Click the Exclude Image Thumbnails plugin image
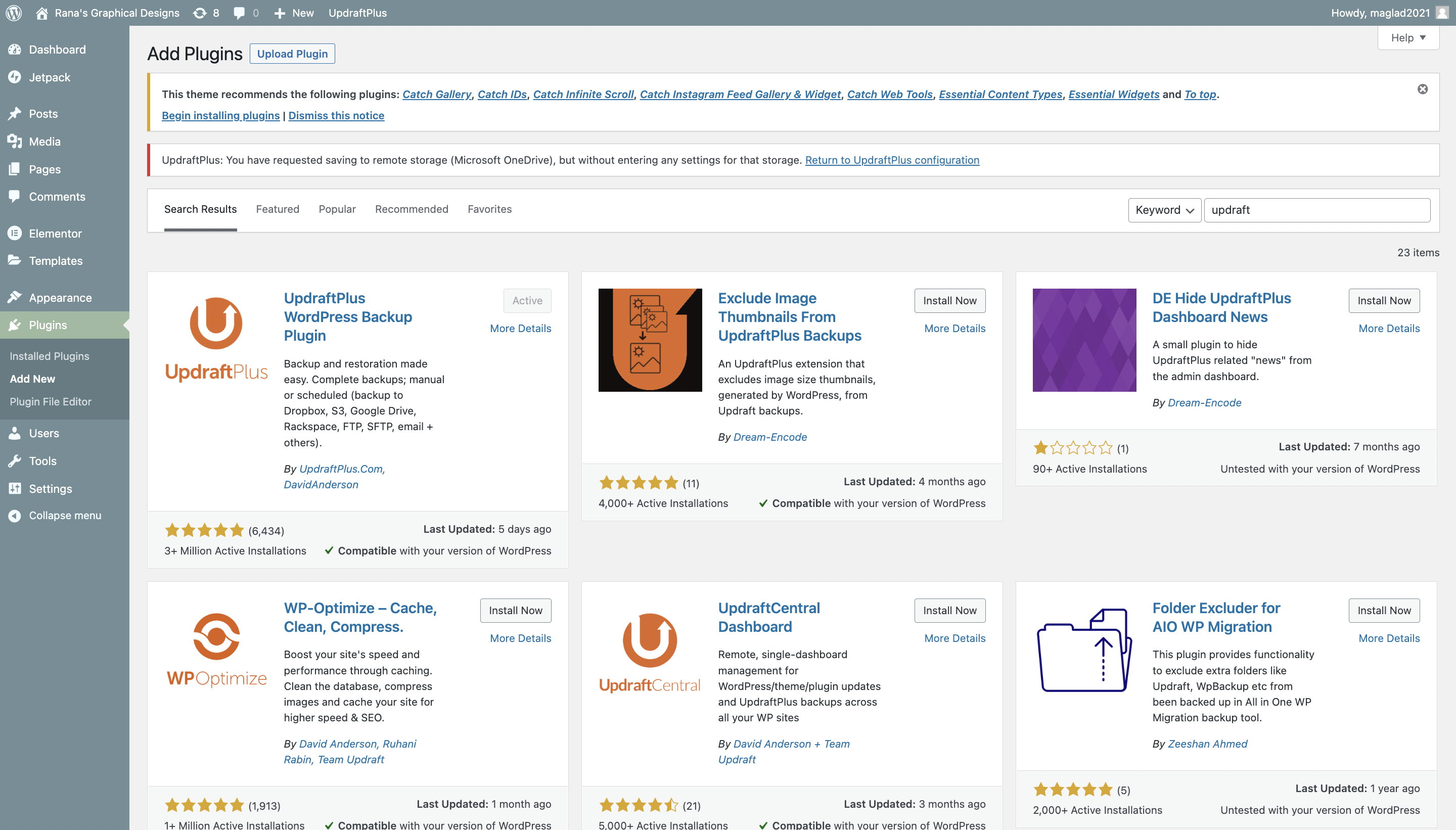 point(650,340)
